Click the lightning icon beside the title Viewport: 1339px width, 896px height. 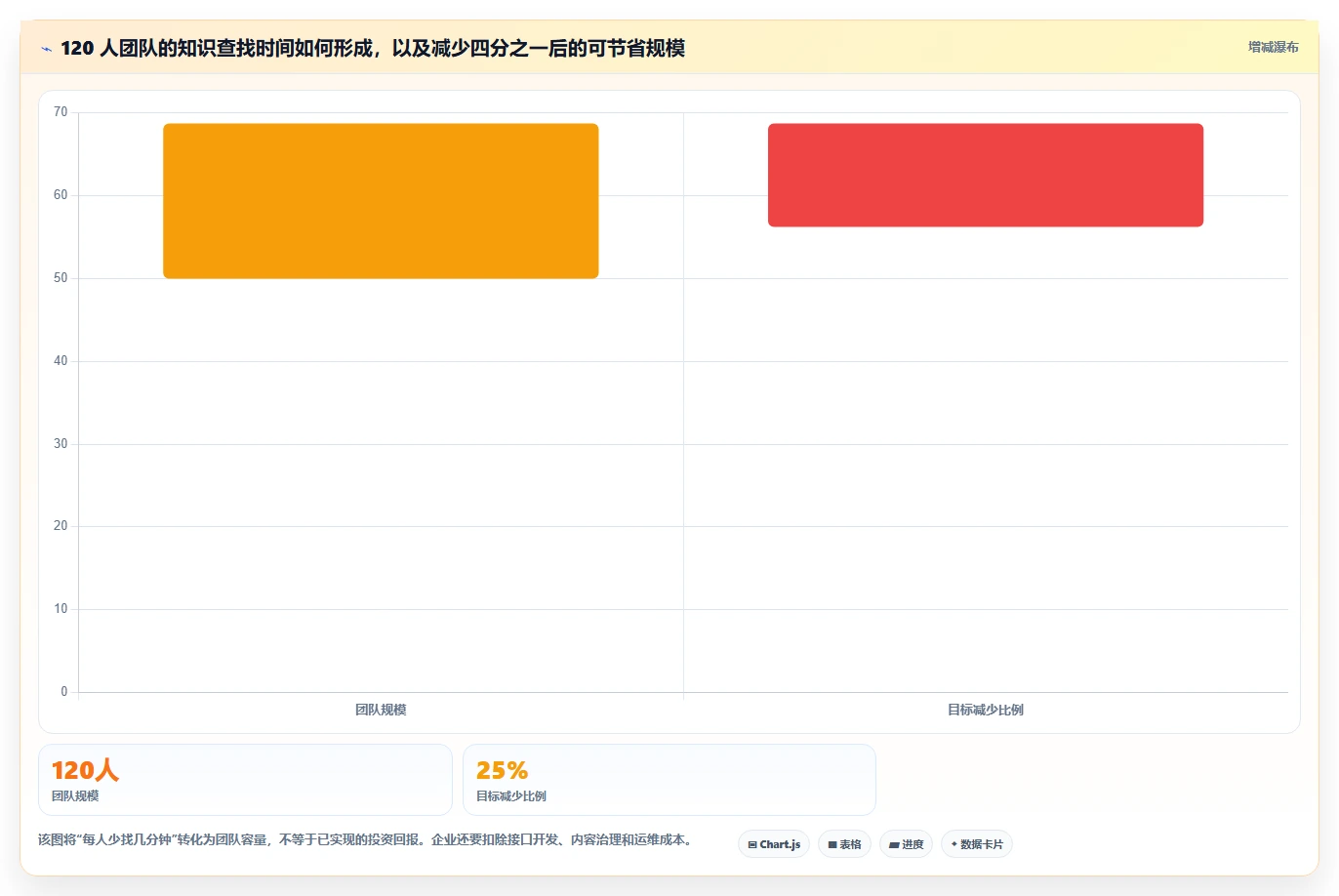46,49
